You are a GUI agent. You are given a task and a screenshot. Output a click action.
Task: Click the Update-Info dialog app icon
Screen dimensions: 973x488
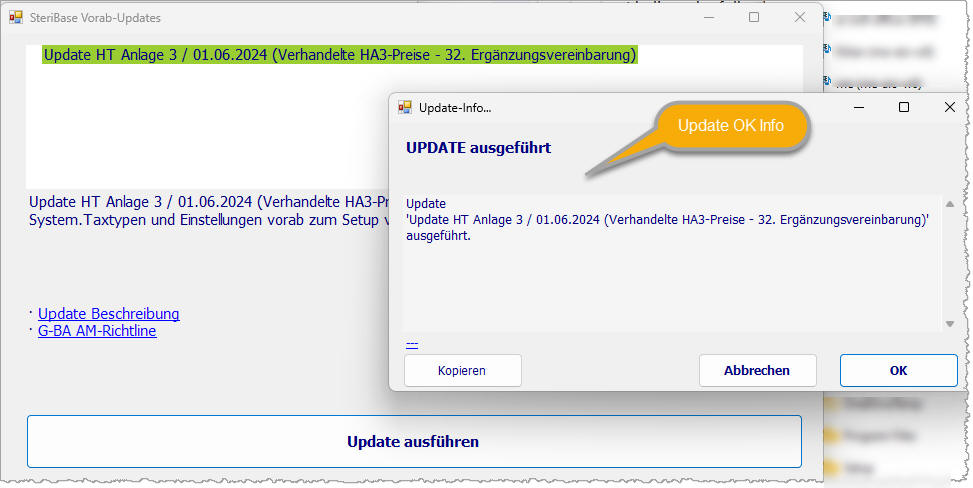click(405, 107)
